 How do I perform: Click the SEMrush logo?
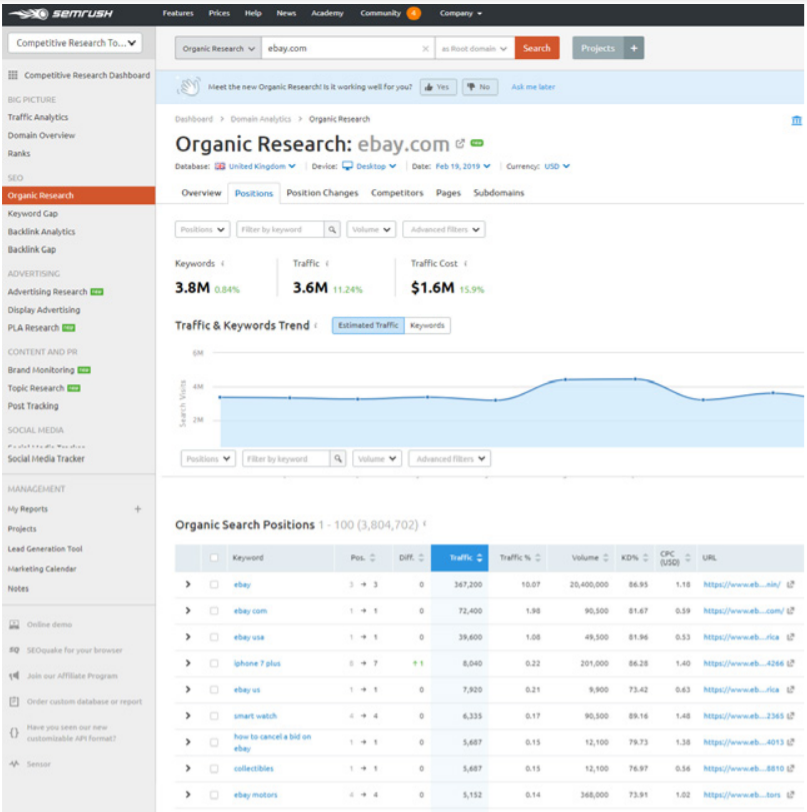pos(61,13)
